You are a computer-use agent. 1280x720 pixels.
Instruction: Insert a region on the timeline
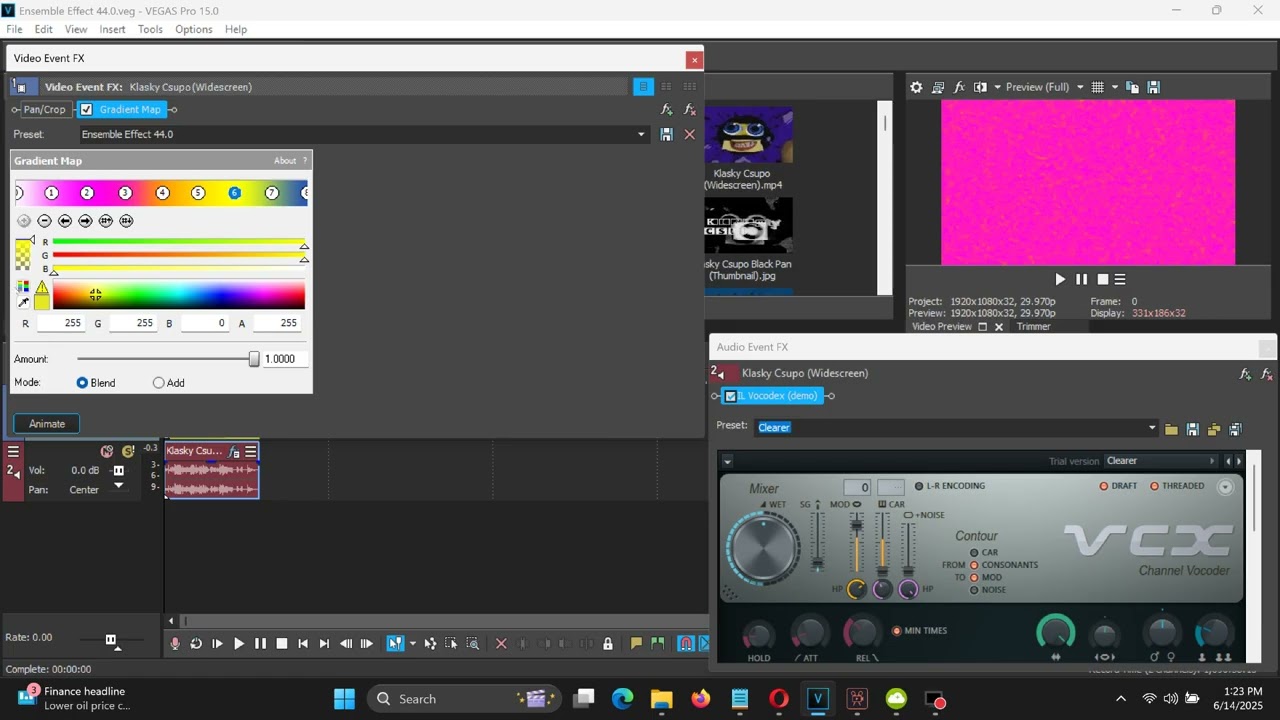click(658, 644)
